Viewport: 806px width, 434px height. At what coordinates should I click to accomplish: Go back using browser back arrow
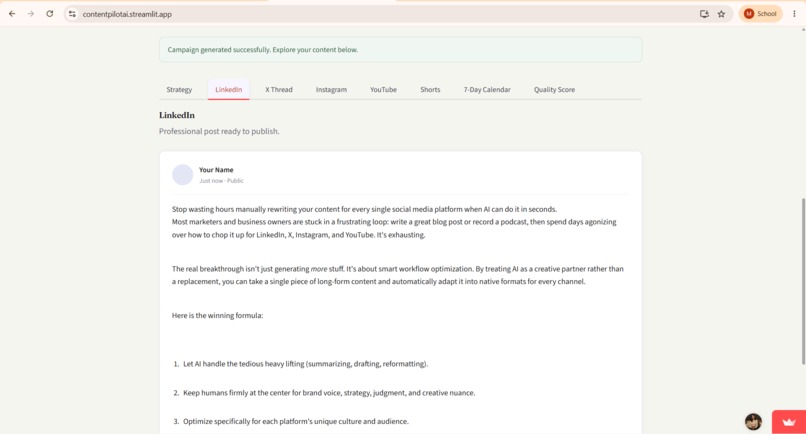[12, 14]
